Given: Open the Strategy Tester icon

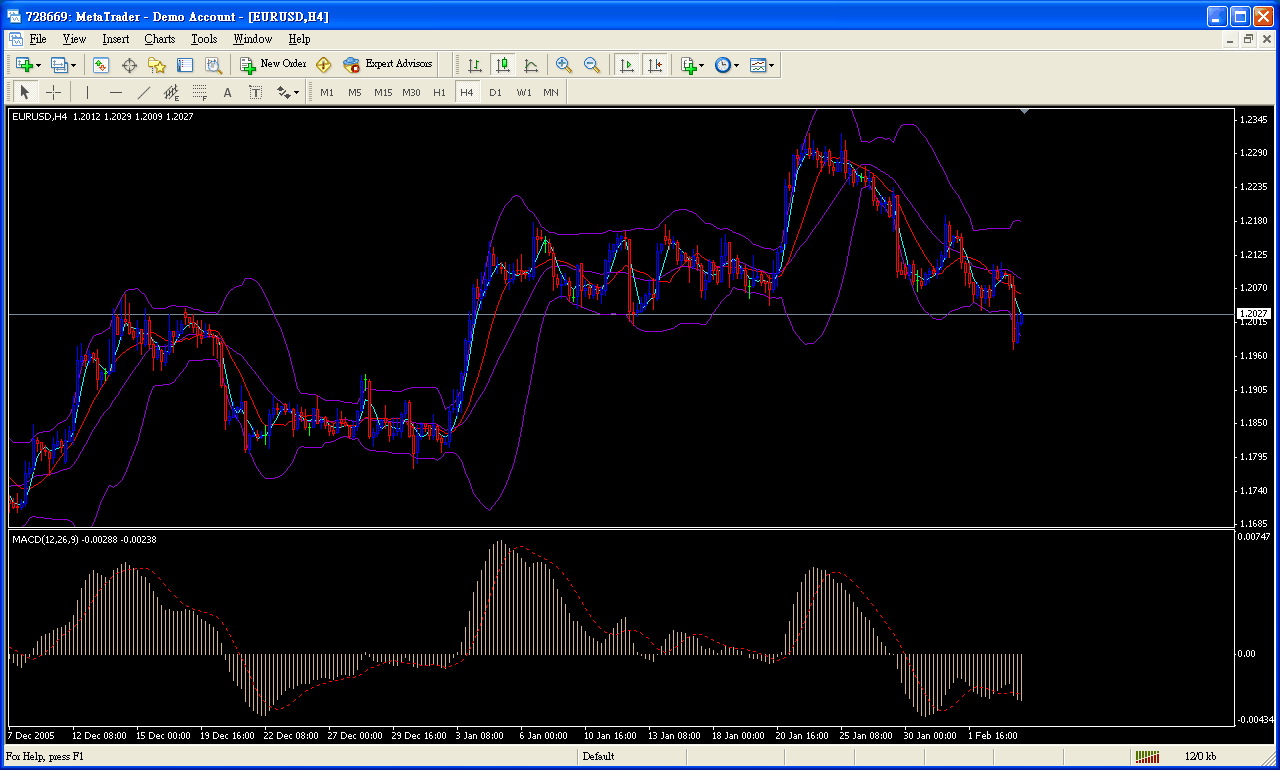Looking at the screenshot, I should pos(213,65).
